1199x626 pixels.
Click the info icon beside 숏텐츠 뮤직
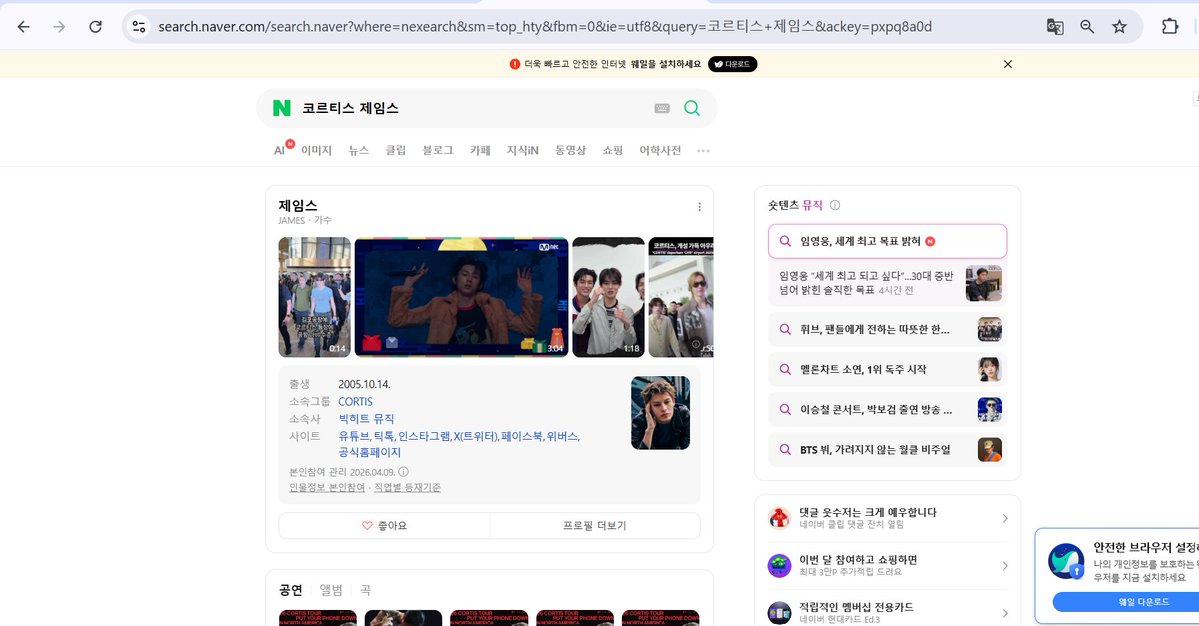835,205
